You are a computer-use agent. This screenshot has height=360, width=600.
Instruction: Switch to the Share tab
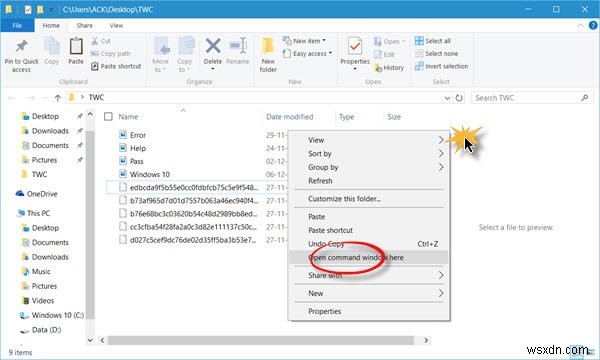pos(85,26)
